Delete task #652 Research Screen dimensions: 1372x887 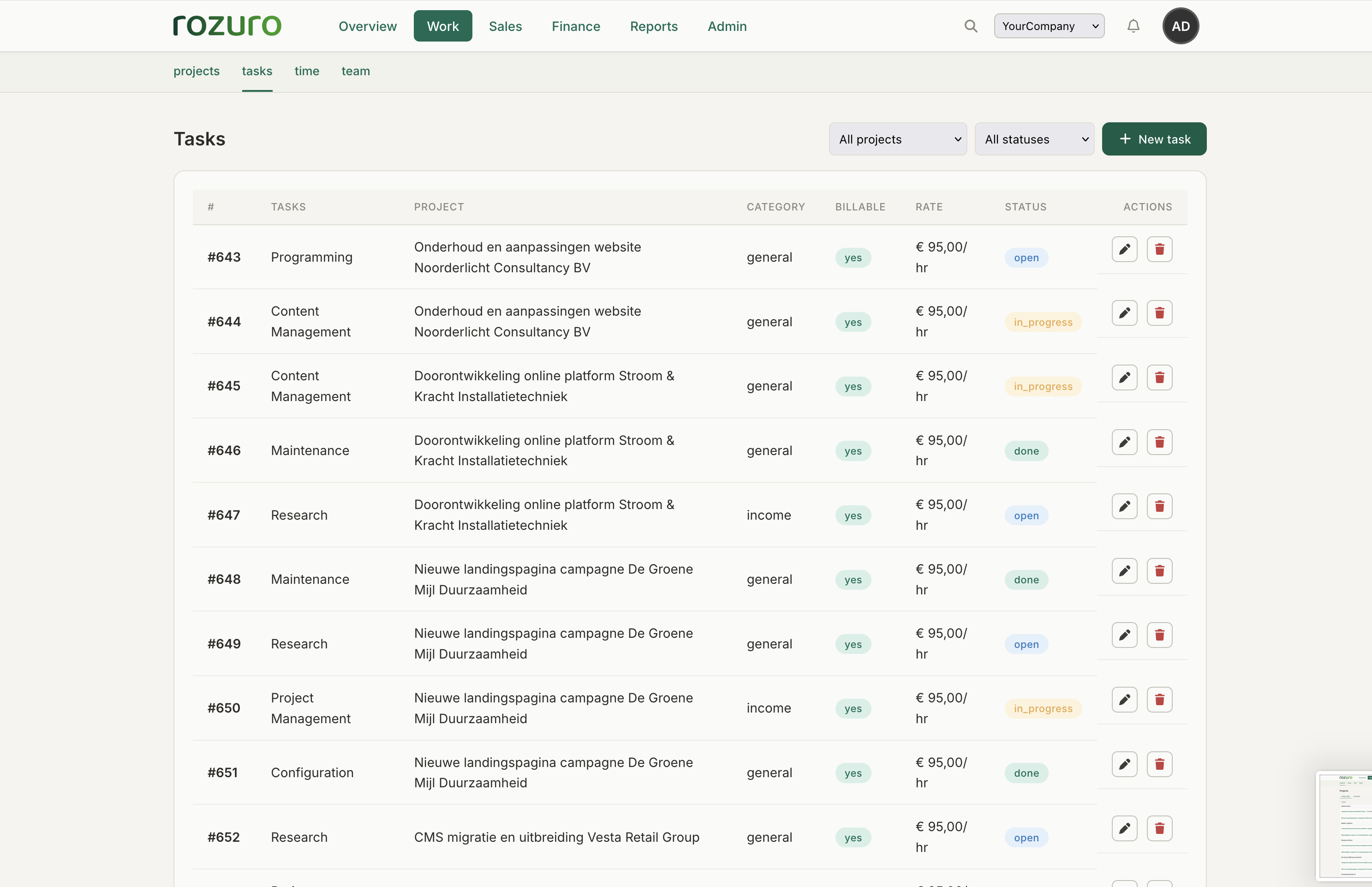point(1159,828)
